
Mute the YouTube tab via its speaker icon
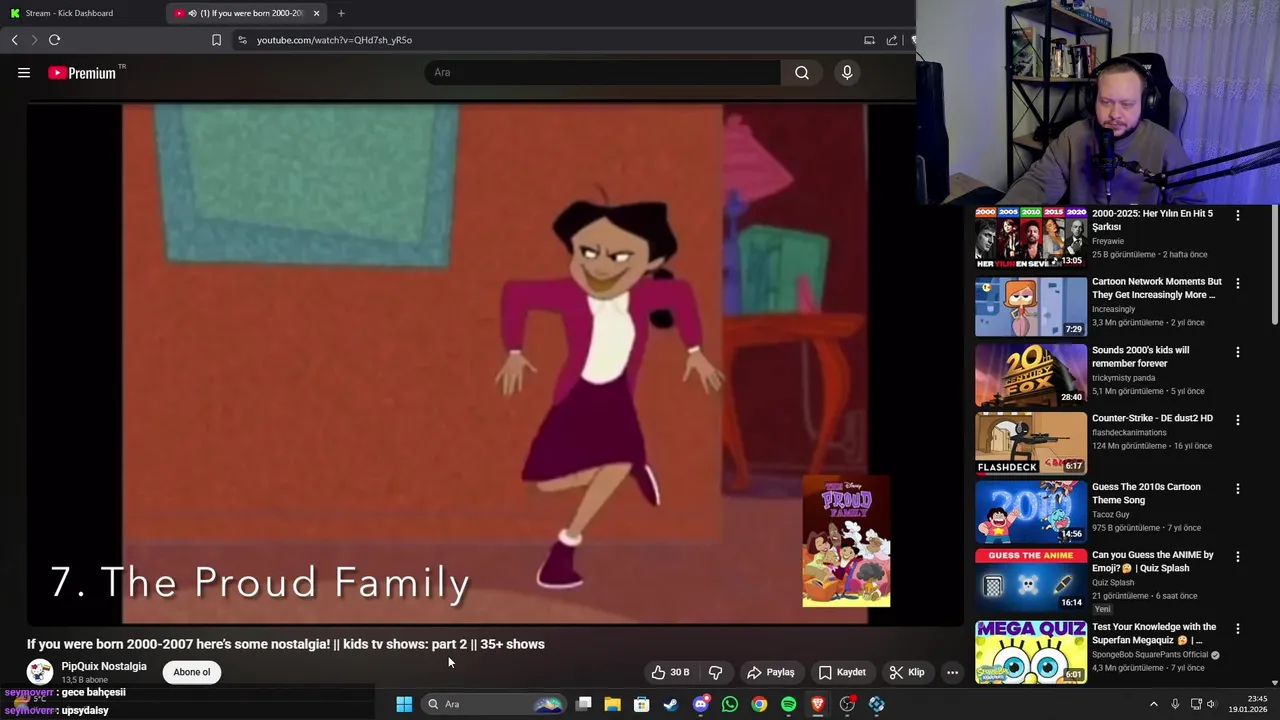click(x=192, y=13)
